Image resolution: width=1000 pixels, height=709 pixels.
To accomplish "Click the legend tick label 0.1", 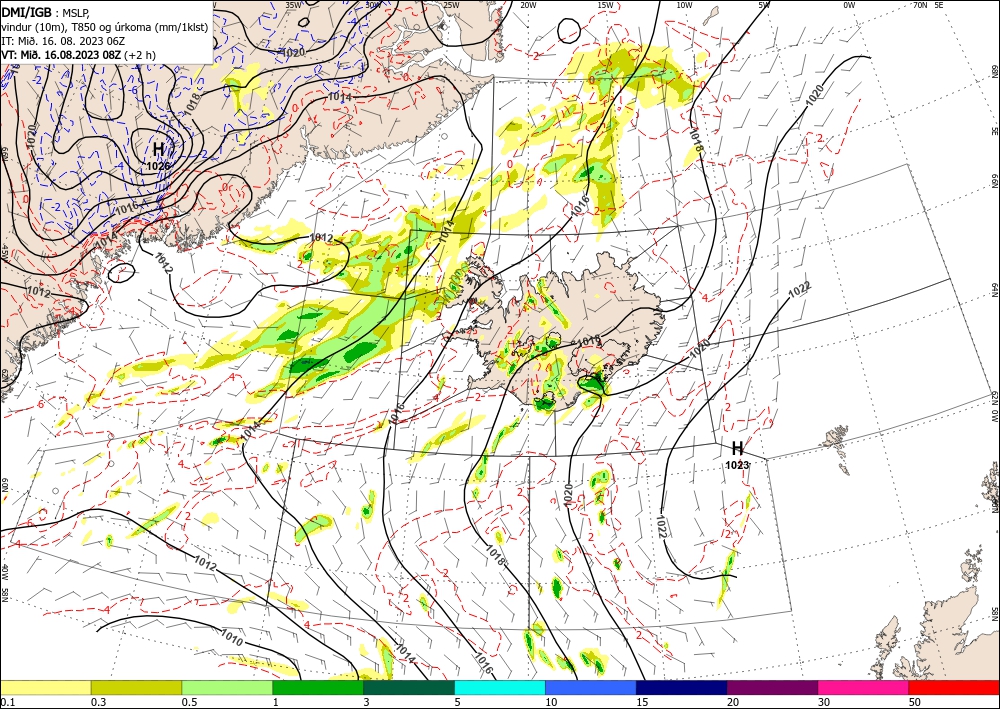I will click(x=6, y=702).
